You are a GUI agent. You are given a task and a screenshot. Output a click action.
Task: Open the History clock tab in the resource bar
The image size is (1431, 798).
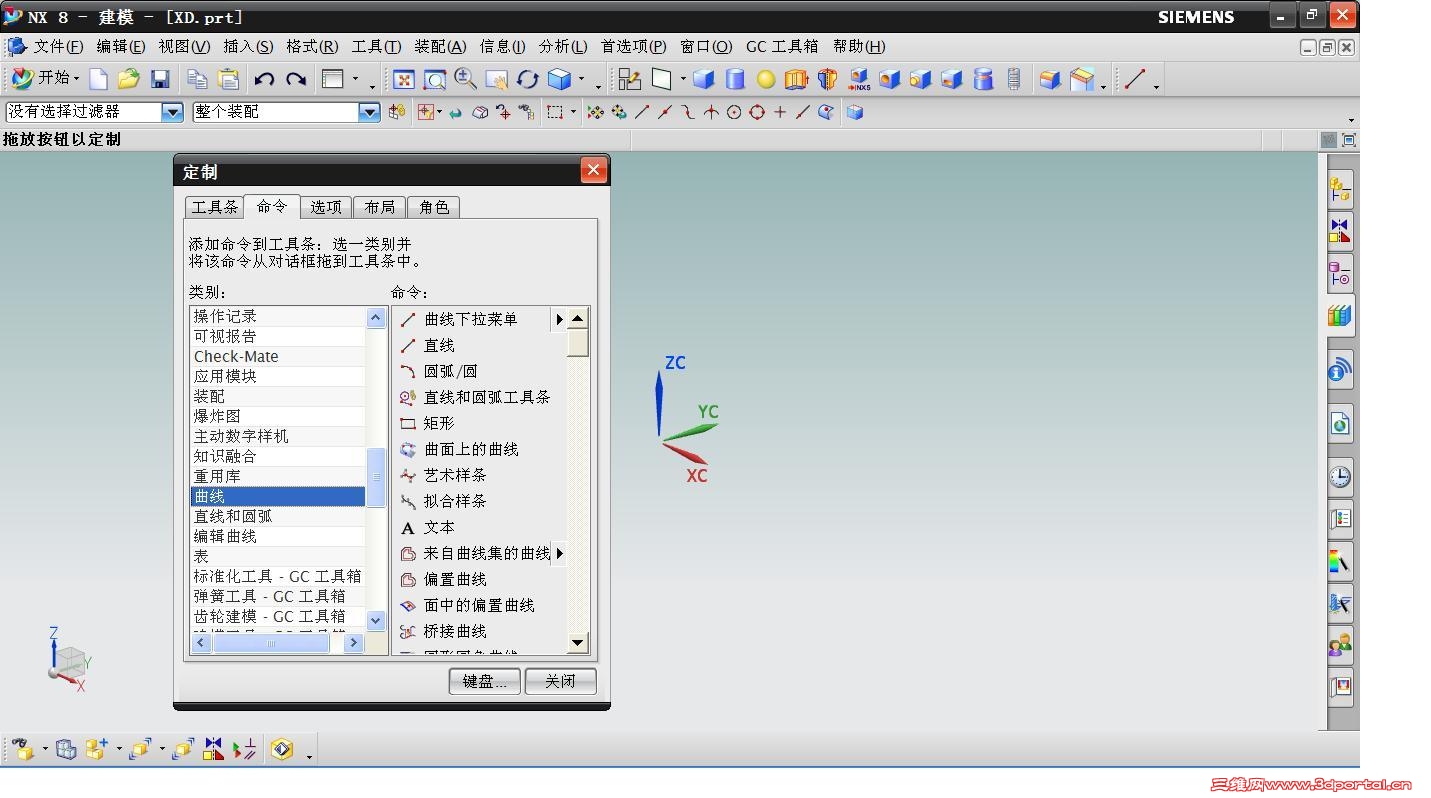click(x=1340, y=476)
